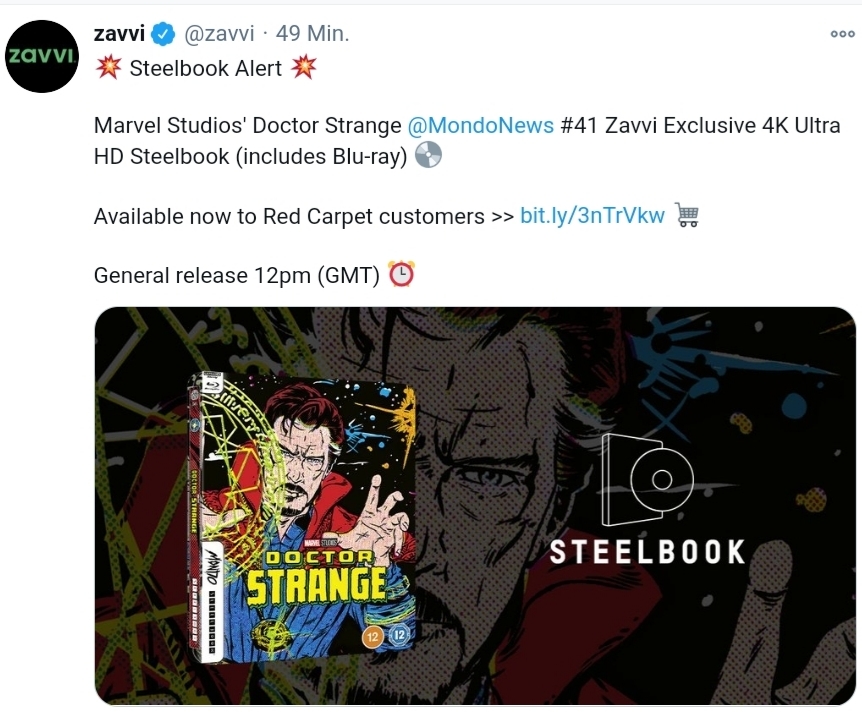The width and height of the screenshot is (862, 712).
Task: Open the tweet's three-dot more menu
Action: coord(842,33)
